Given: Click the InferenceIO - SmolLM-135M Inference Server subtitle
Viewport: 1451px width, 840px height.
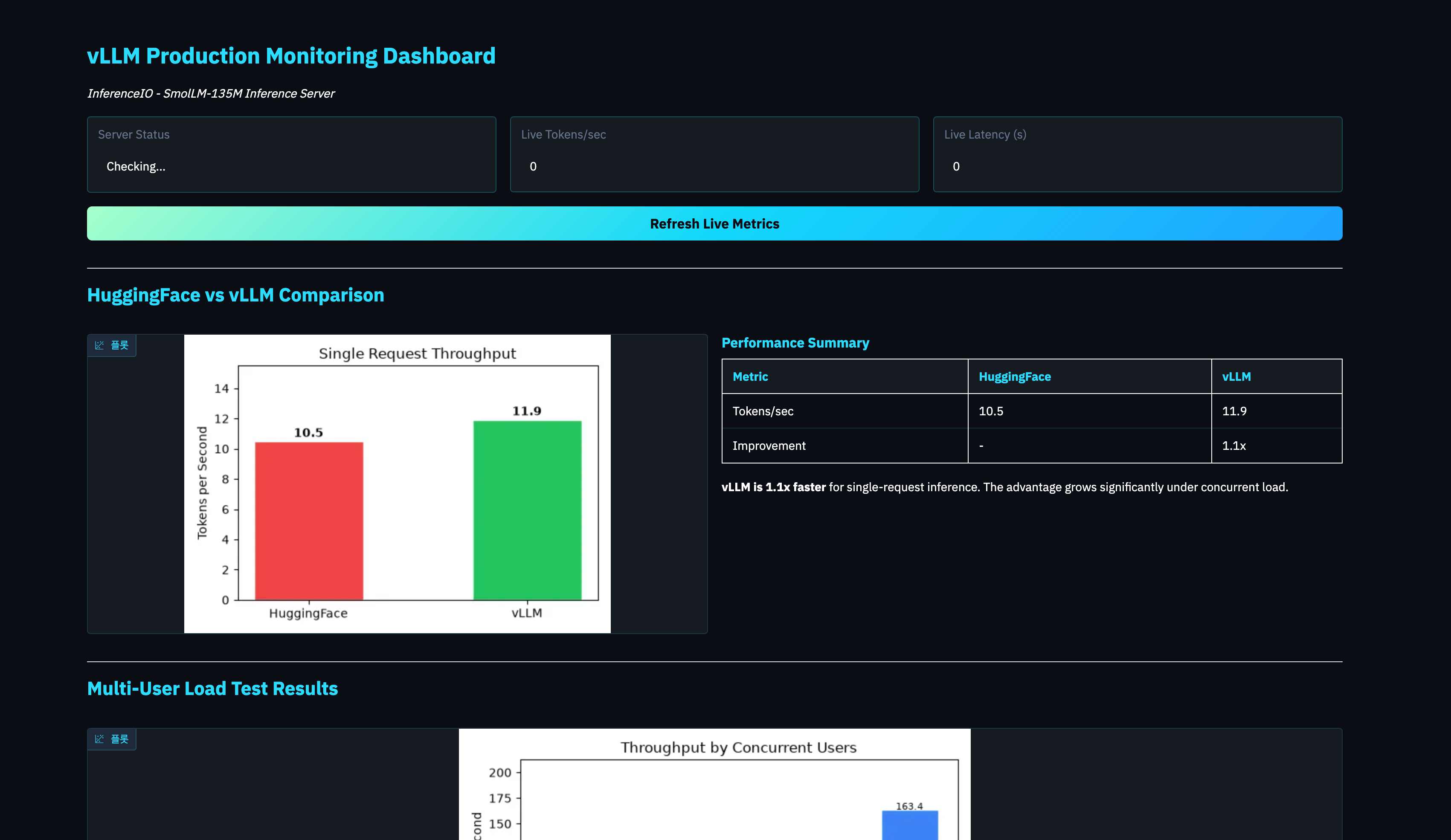Looking at the screenshot, I should coord(211,93).
